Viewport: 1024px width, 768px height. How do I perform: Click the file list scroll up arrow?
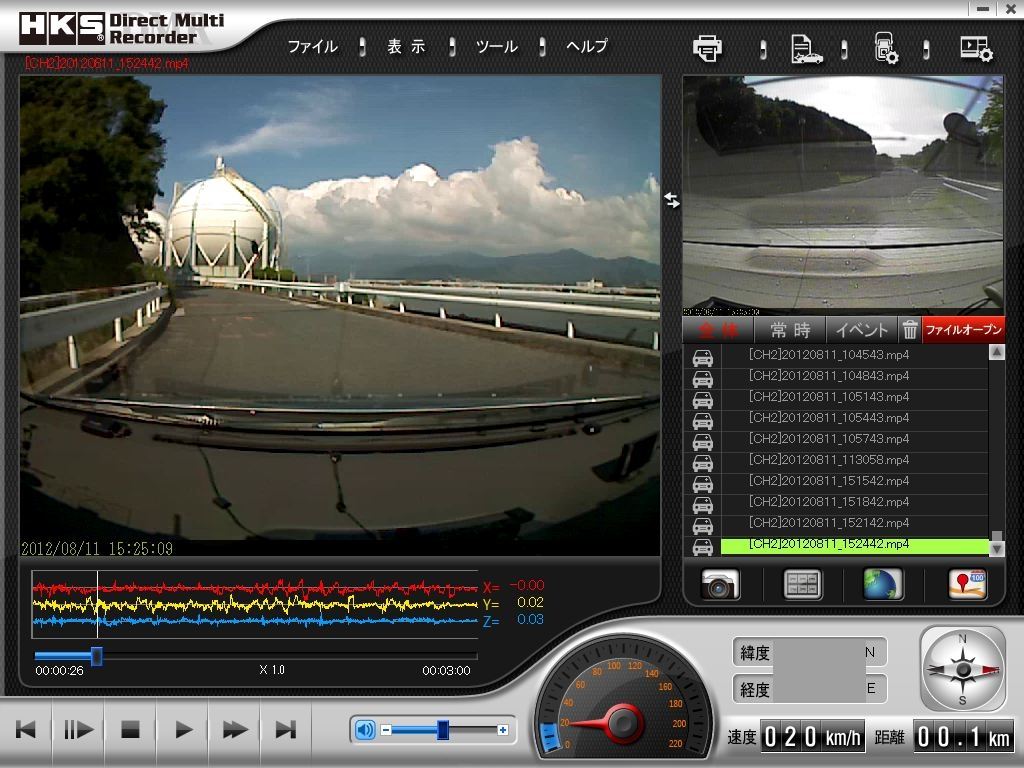[997, 352]
